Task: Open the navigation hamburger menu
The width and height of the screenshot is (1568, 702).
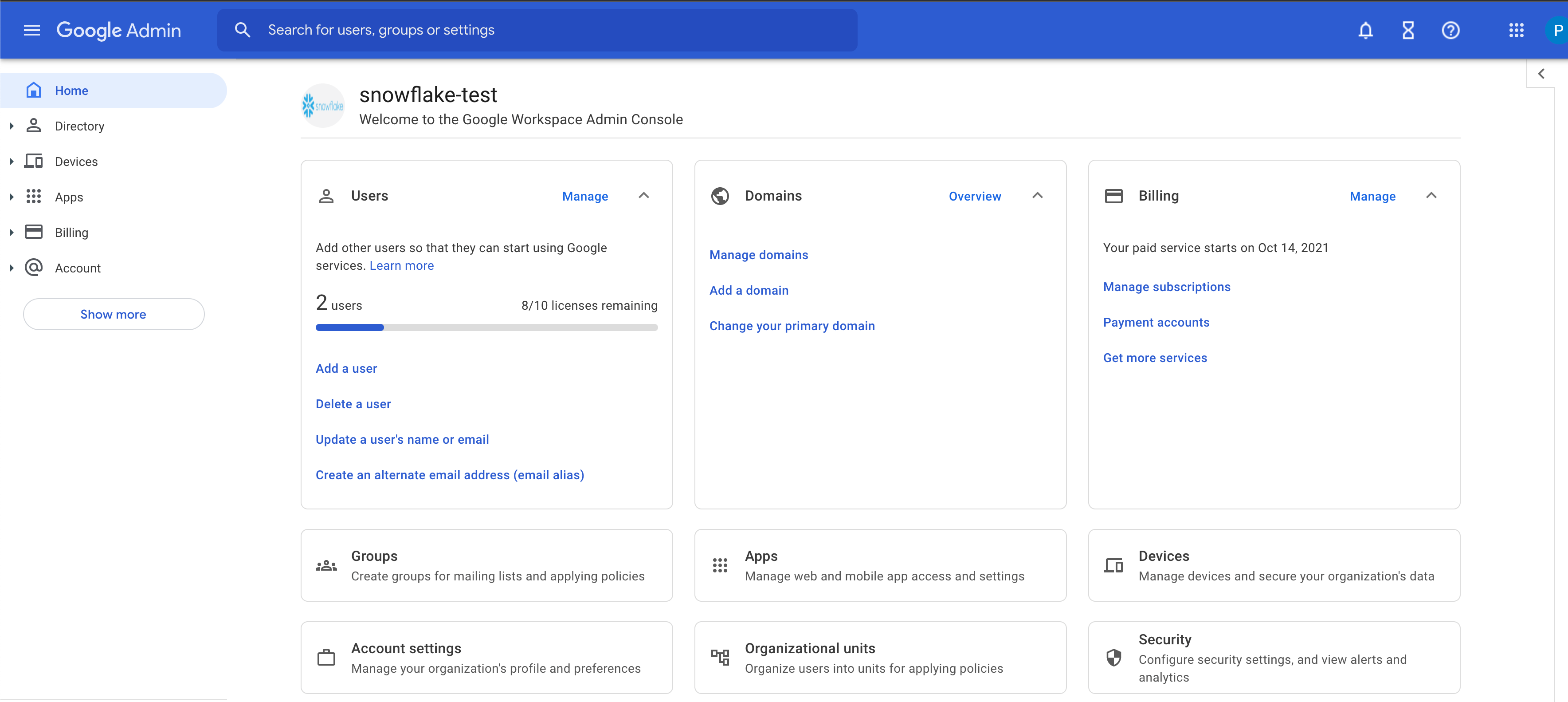Action: pyautogui.click(x=31, y=30)
